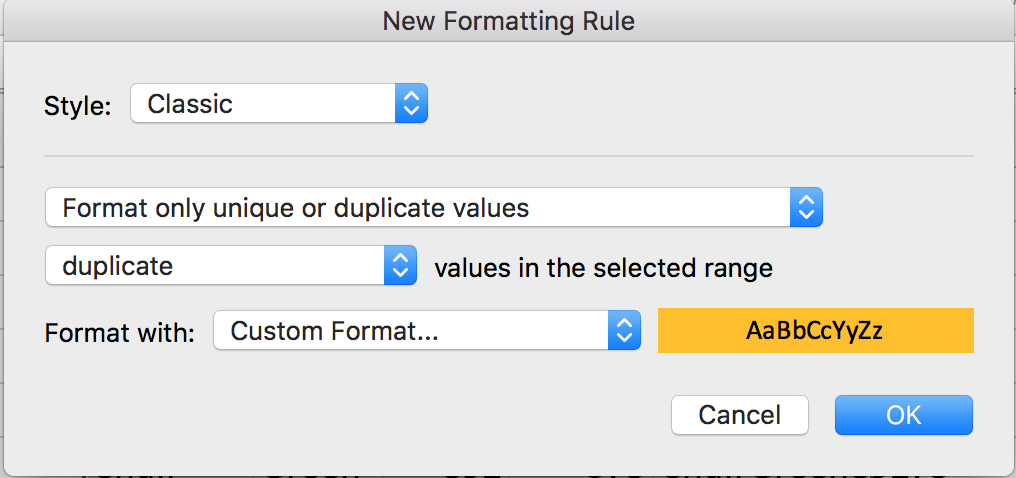Click the empty dialog area left of Cancel
Viewport: 1016px width, 478px height.
[350, 414]
